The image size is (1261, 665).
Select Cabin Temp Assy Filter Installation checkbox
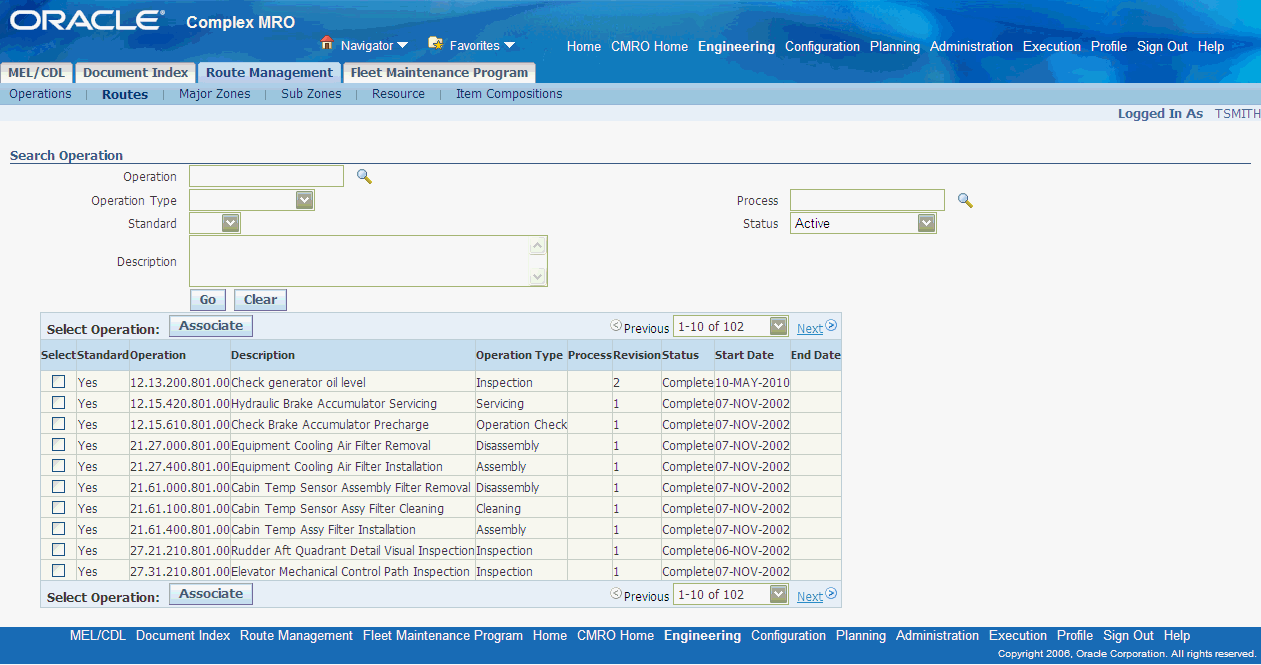pos(58,528)
